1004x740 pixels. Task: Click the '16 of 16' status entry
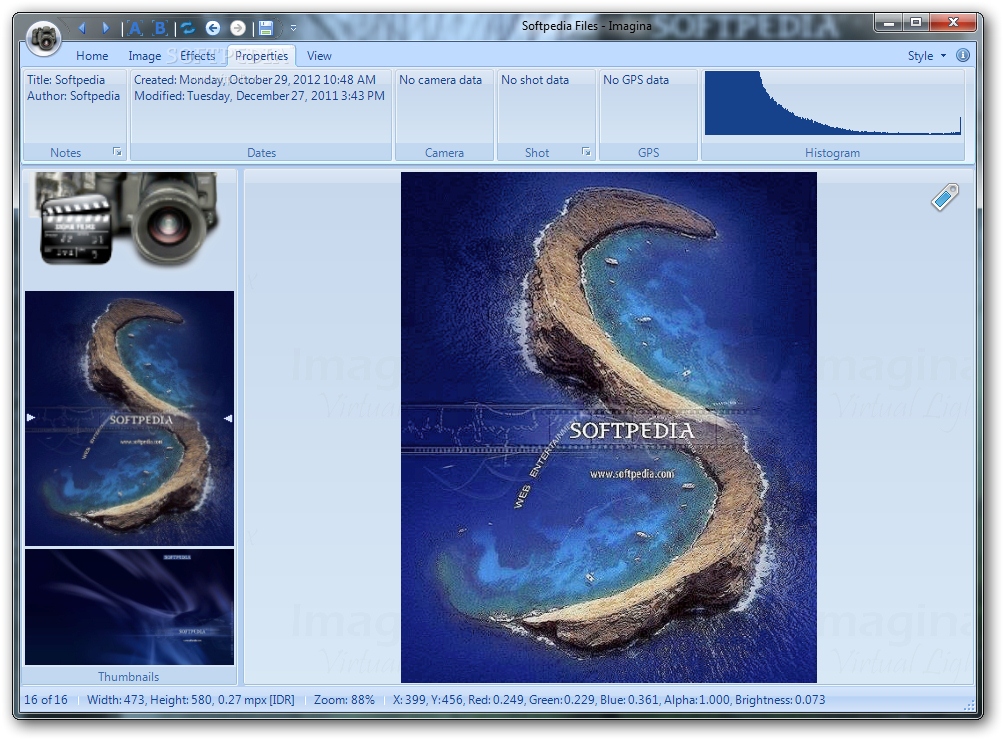point(45,700)
